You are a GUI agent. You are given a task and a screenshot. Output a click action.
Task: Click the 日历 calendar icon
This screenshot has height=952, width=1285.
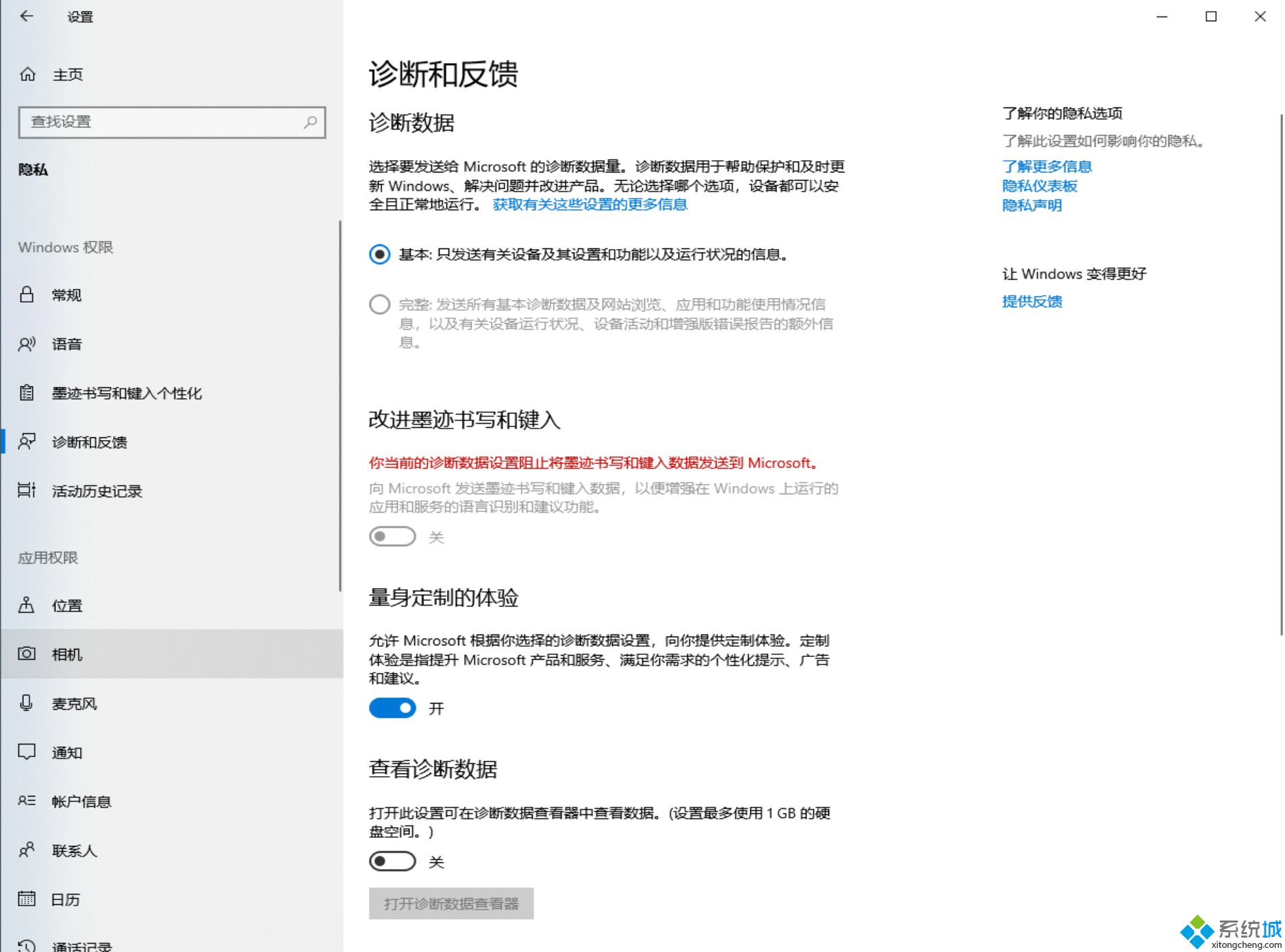[27, 899]
